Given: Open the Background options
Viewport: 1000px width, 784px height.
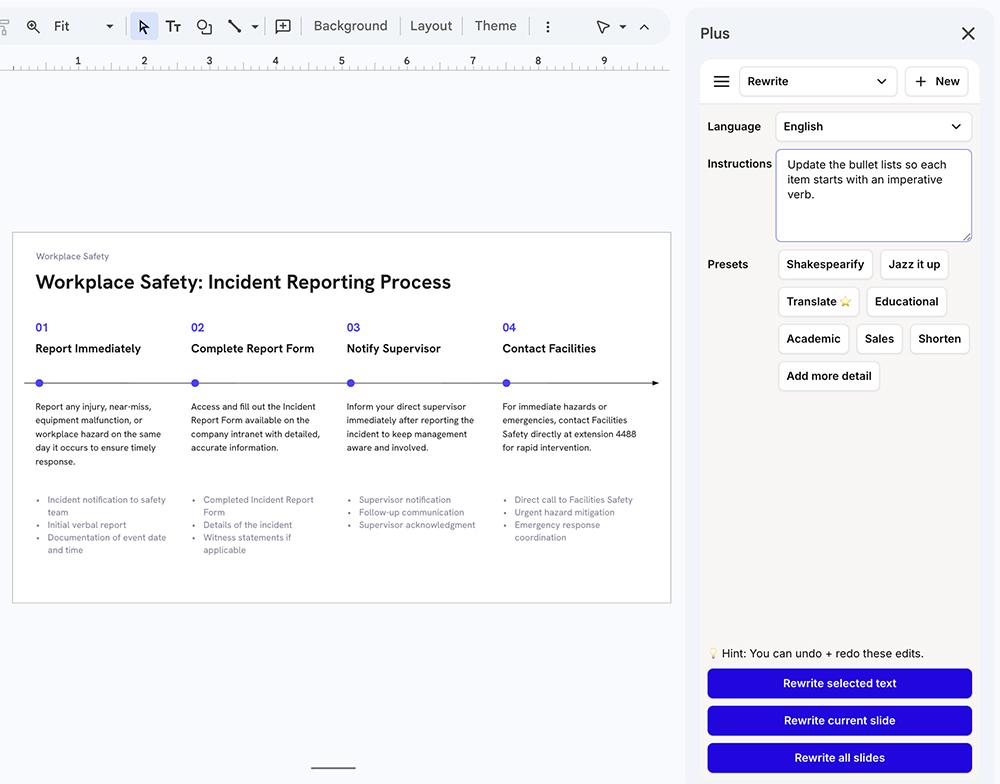Looking at the screenshot, I should coord(350,26).
